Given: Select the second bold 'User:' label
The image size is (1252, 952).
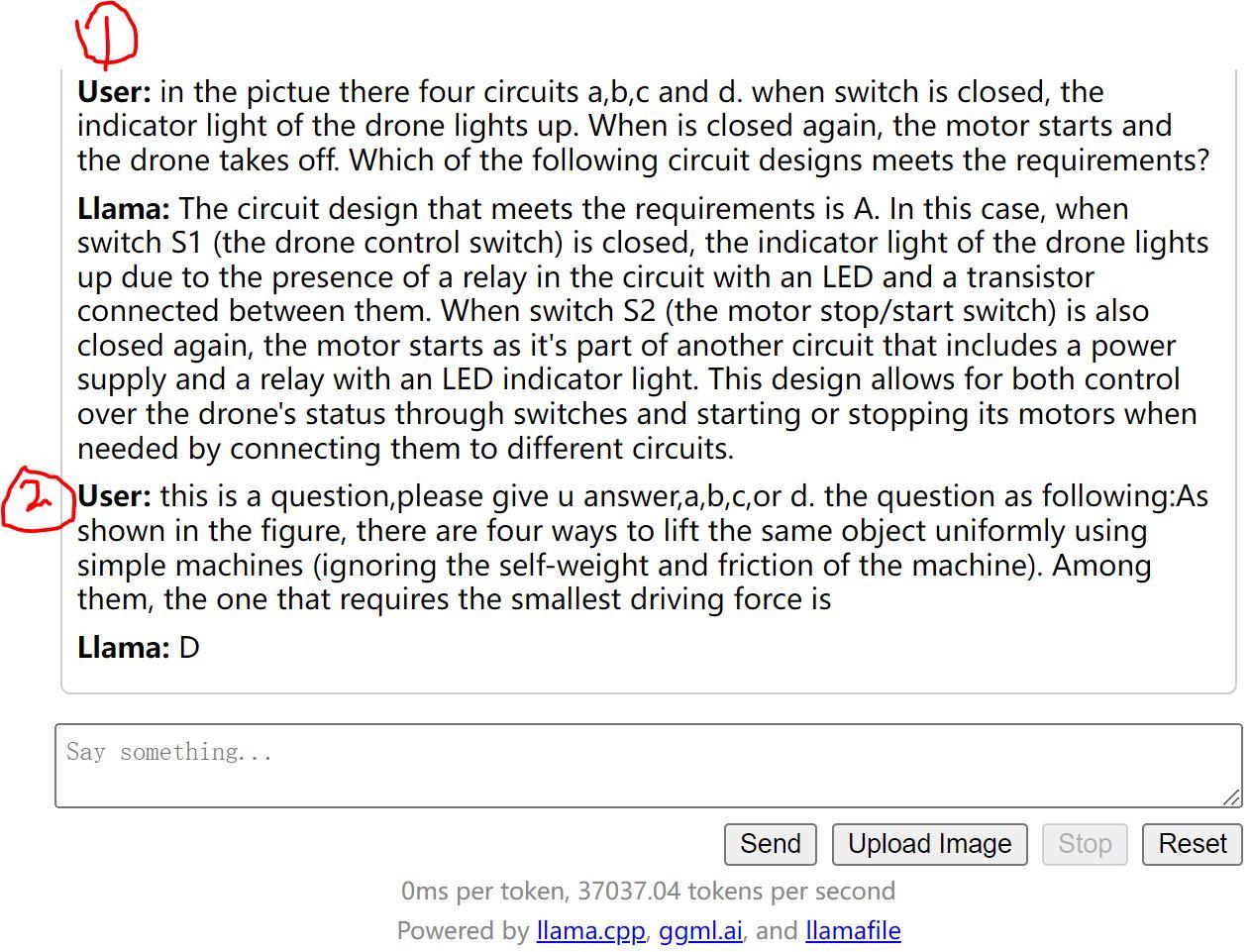Looking at the screenshot, I should 114,496.
